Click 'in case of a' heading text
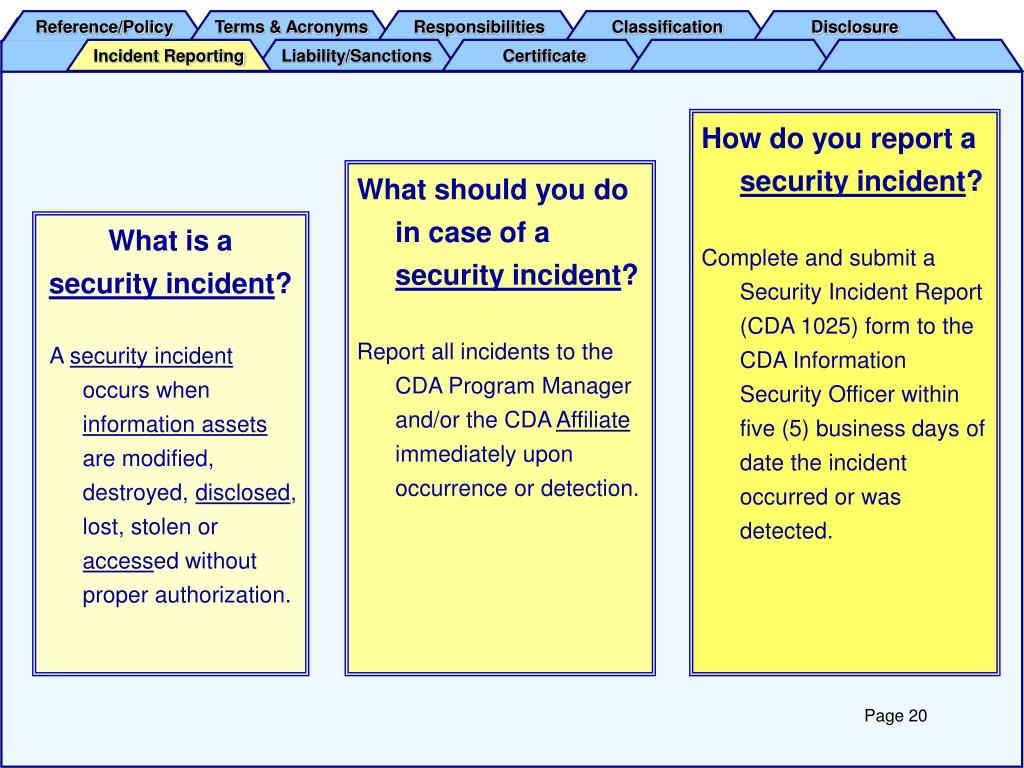The width and height of the screenshot is (1024, 768). (472, 232)
